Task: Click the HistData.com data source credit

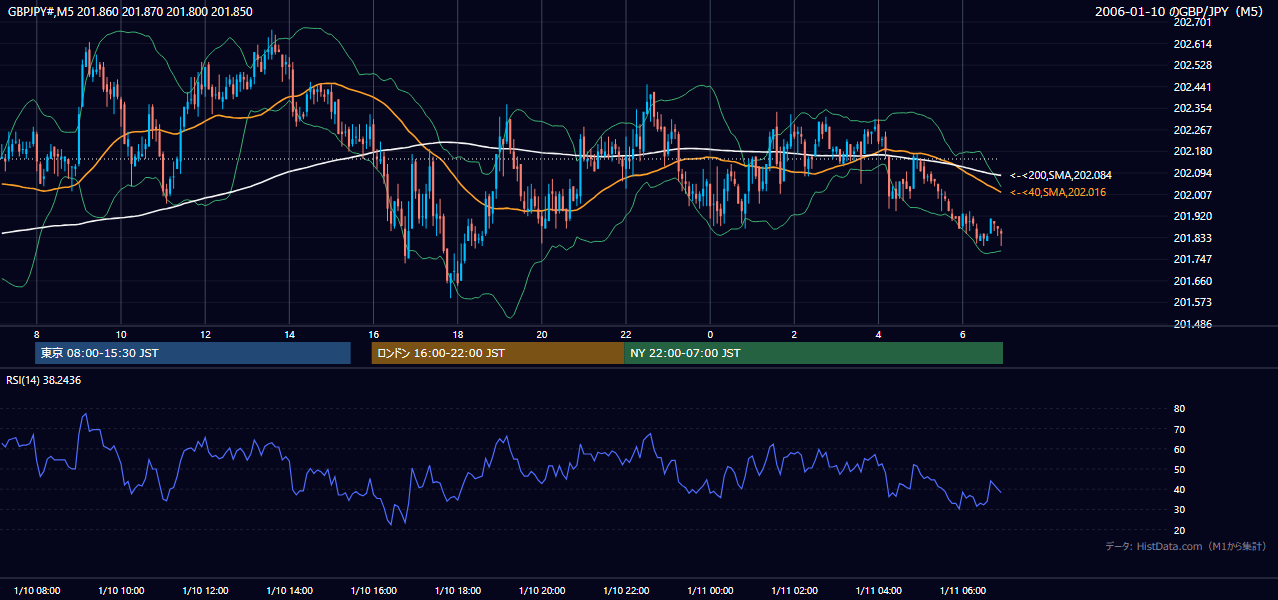Action: click(x=1186, y=546)
